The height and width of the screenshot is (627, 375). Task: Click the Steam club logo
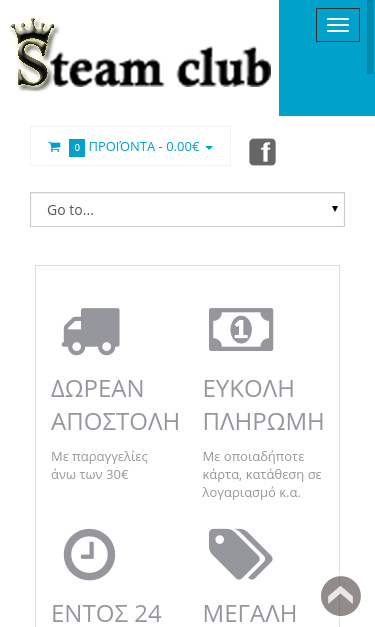(x=141, y=54)
